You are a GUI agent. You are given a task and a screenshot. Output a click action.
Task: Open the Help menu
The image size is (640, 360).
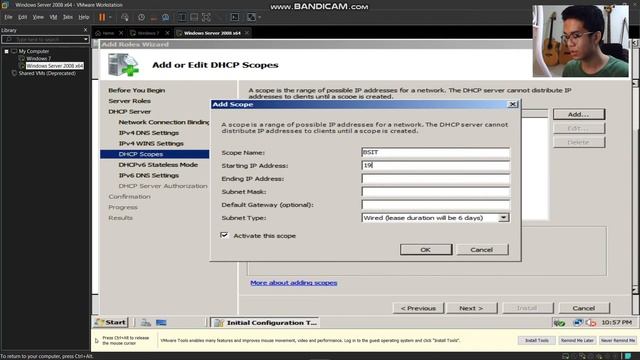tap(84, 17)
